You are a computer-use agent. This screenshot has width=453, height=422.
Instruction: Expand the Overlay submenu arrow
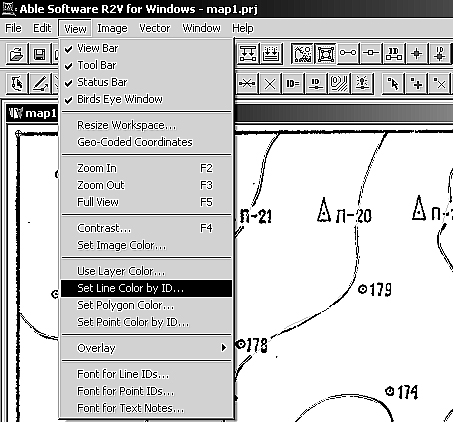[224, 348]
